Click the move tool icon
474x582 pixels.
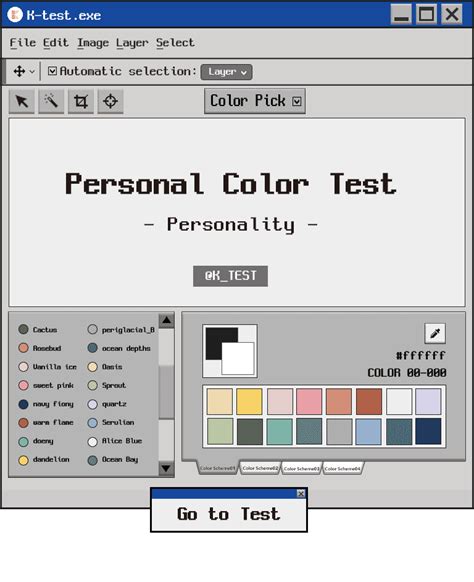coord(19,71)
